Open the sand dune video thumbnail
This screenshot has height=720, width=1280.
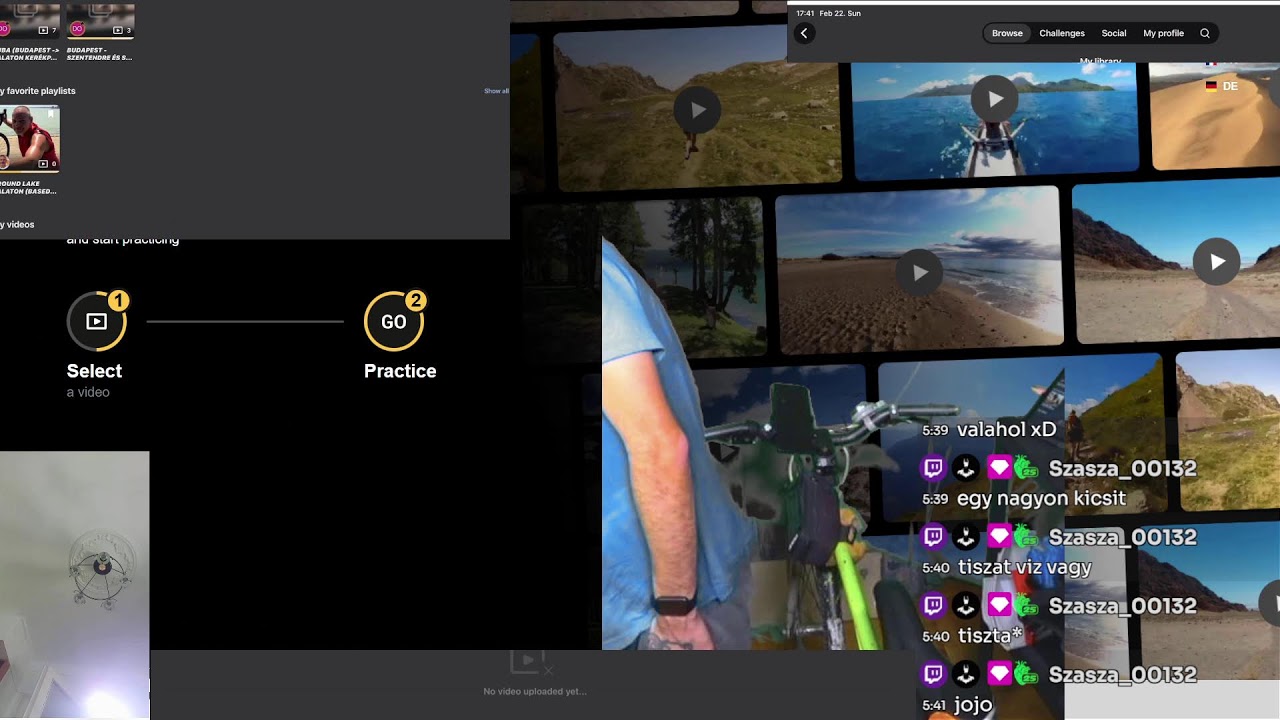coord(1215,115)
